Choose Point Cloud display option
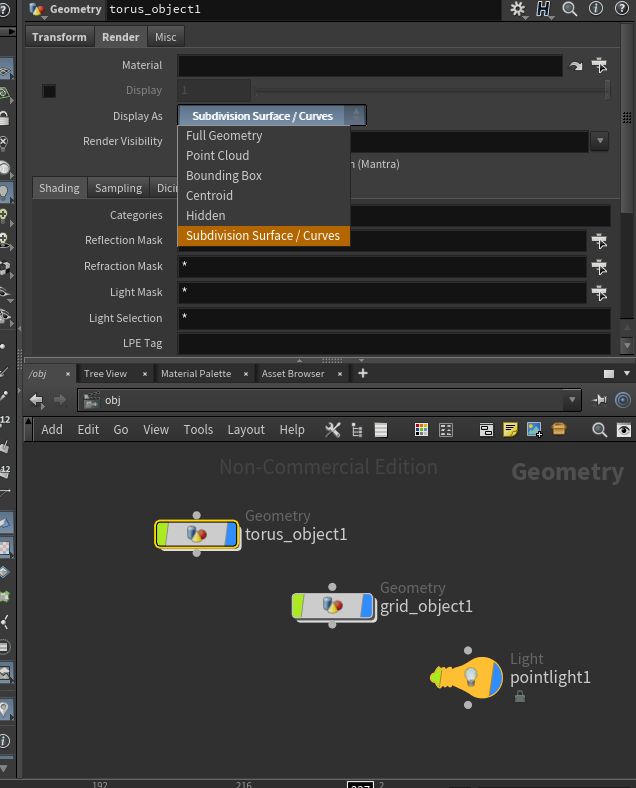The height and width of the screenshot is (788, 636). (217, 156)
